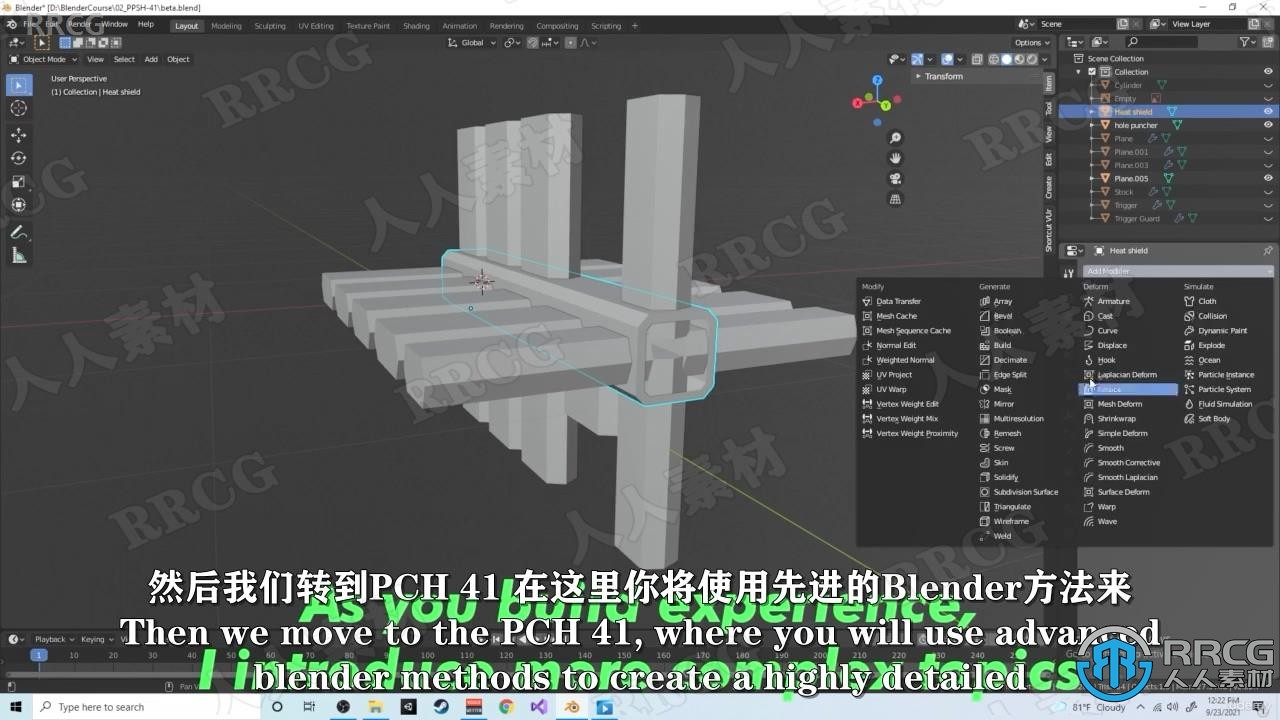Image resolution: width=1280 pixels, height=720 pixels.
Task: Open the Add menu in viewport header
Action: tap(151, 59)
